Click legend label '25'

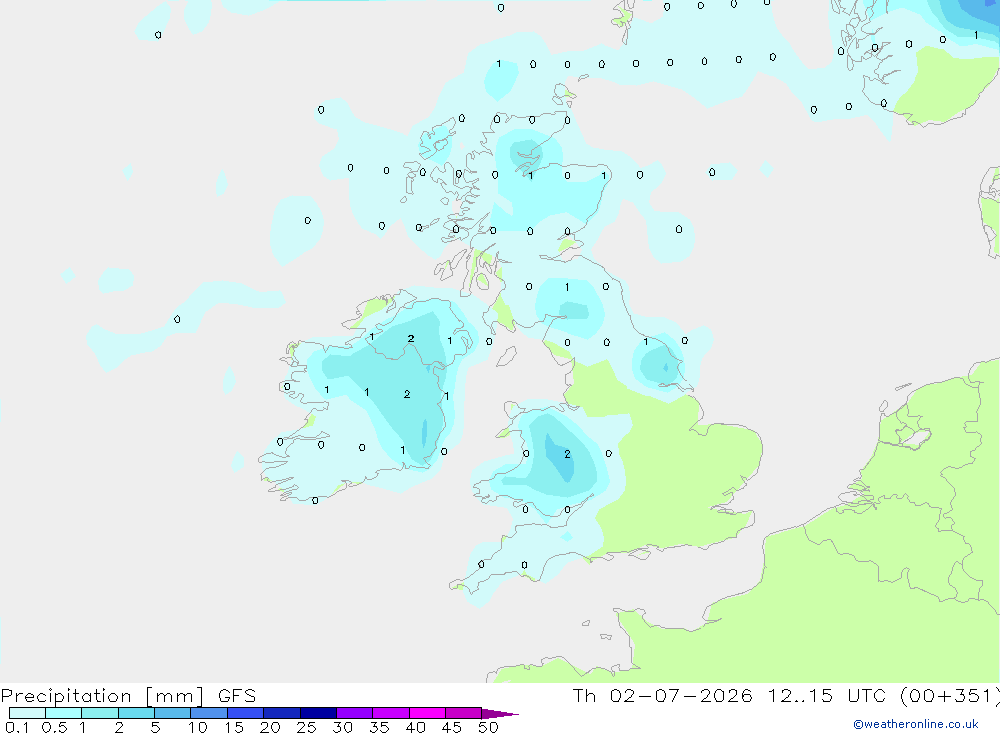[x=307, y=727]
